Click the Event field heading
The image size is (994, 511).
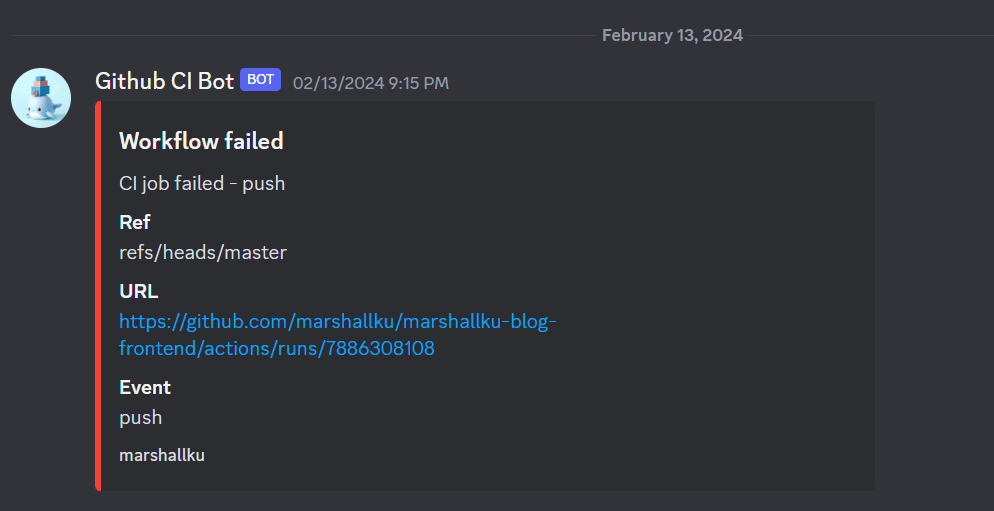pyautogui.click(x=145, y=387)
